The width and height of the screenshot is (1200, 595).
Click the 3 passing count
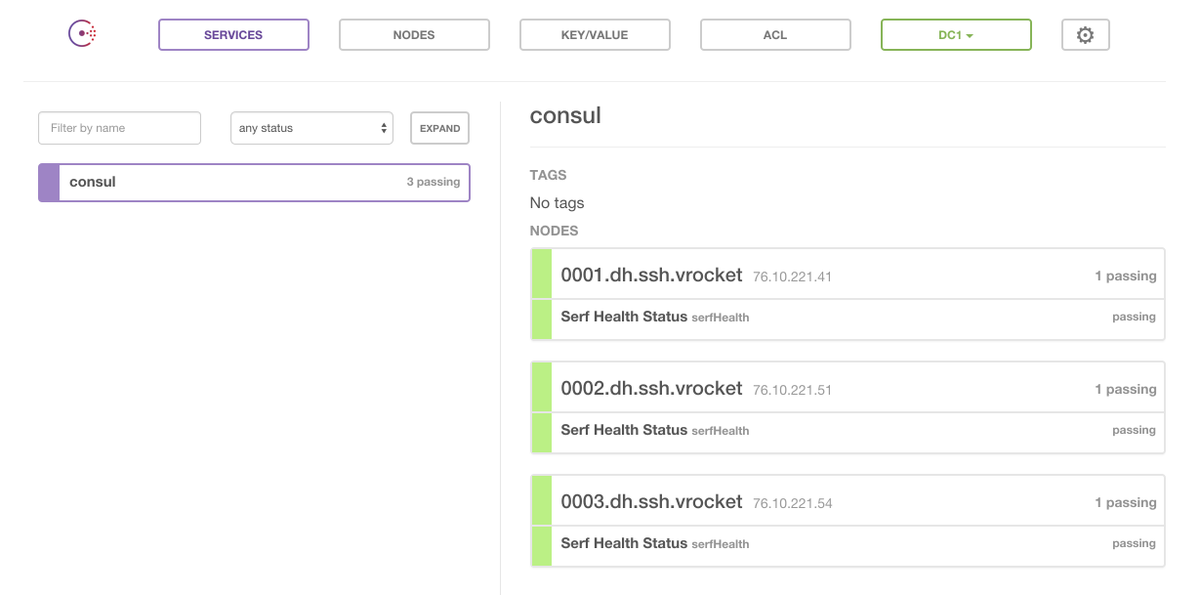[x=433, y=182]
